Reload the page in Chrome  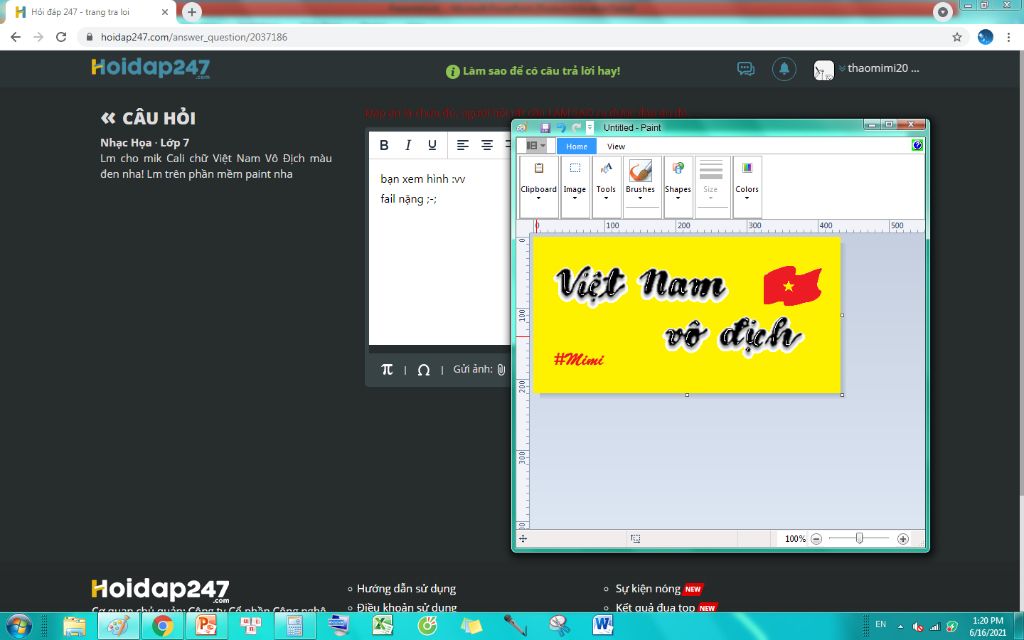tap(61, 37)
